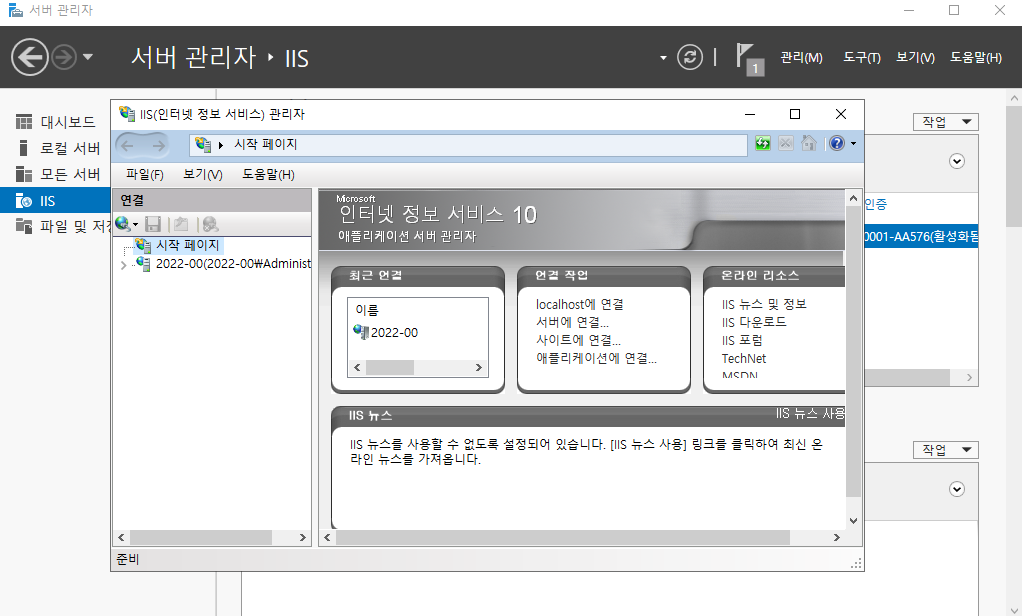
Task: Collapse the lower Server Manager section chevron
Action: 957,489
